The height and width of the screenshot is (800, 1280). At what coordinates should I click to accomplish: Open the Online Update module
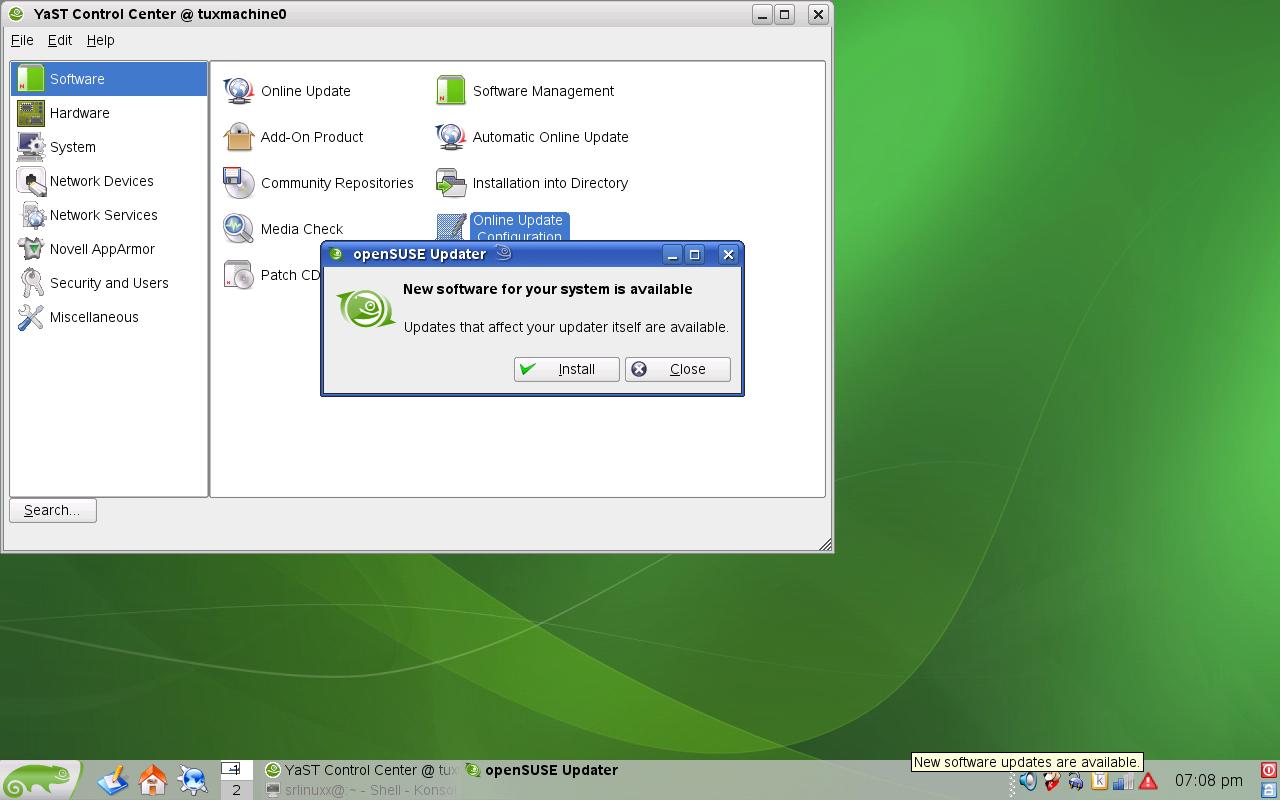pyautogui.click(x=287, y=91)
